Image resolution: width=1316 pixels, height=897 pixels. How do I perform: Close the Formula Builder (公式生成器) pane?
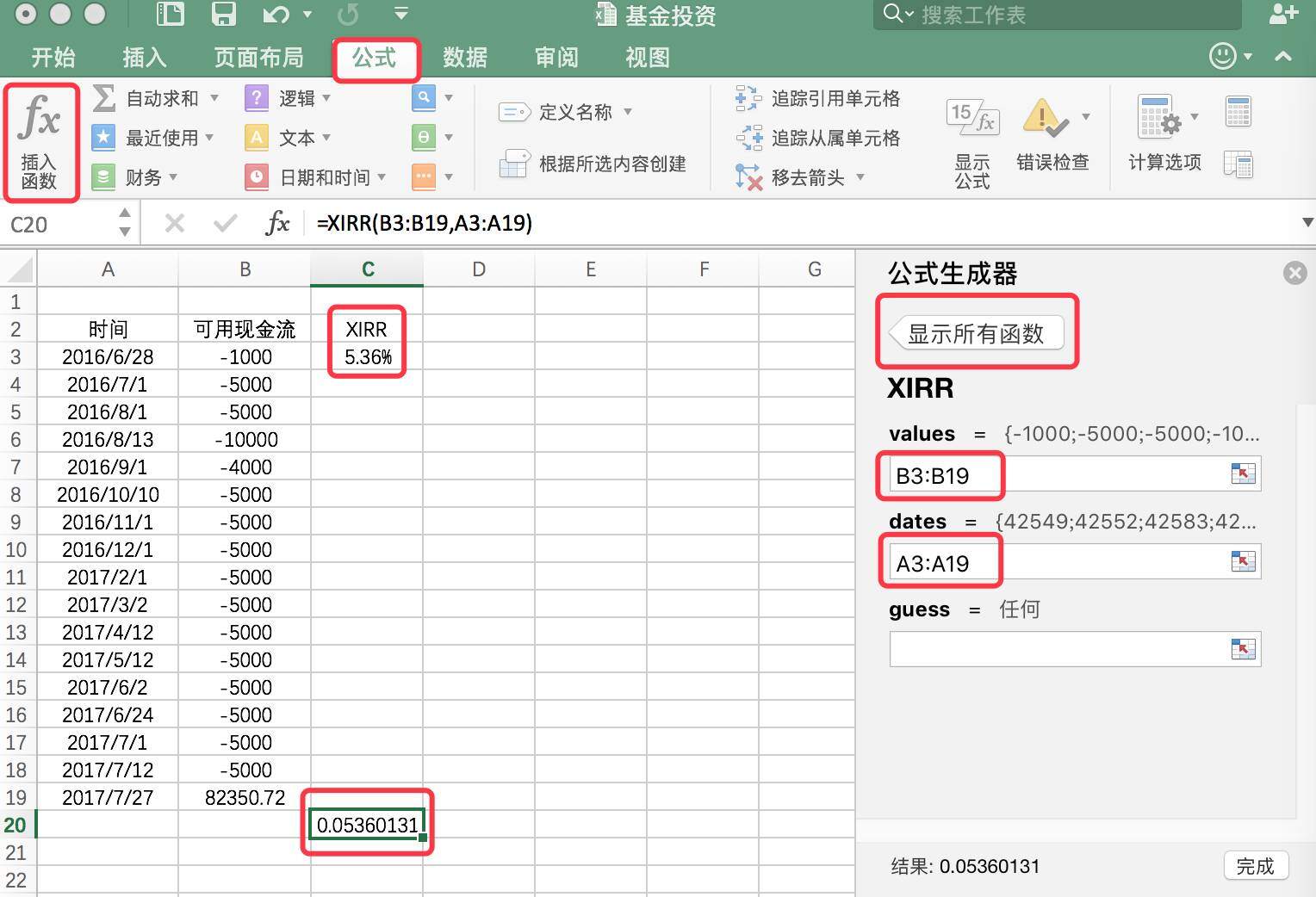coord(1294,274)
